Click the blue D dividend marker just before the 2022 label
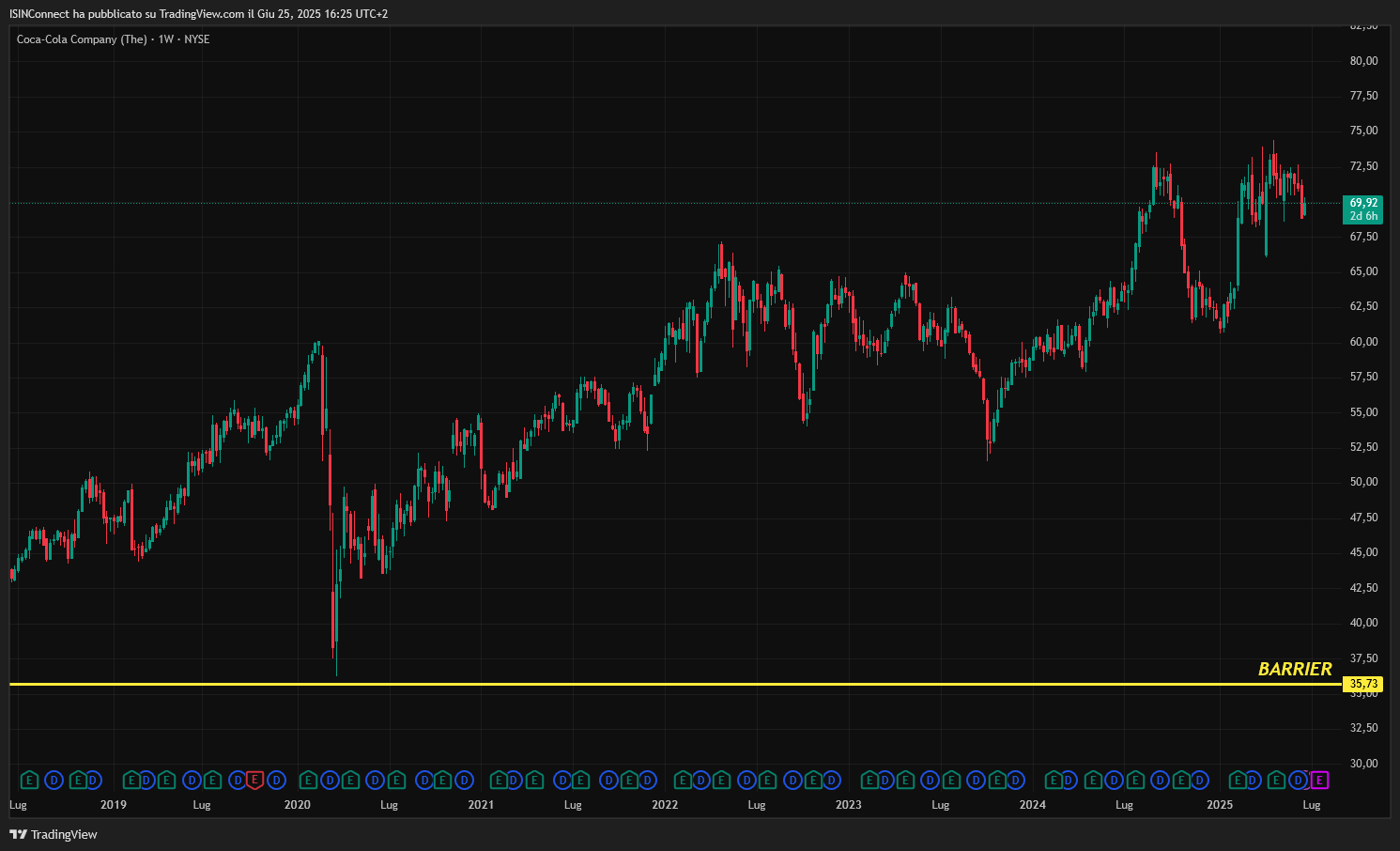 pos(648,780)
